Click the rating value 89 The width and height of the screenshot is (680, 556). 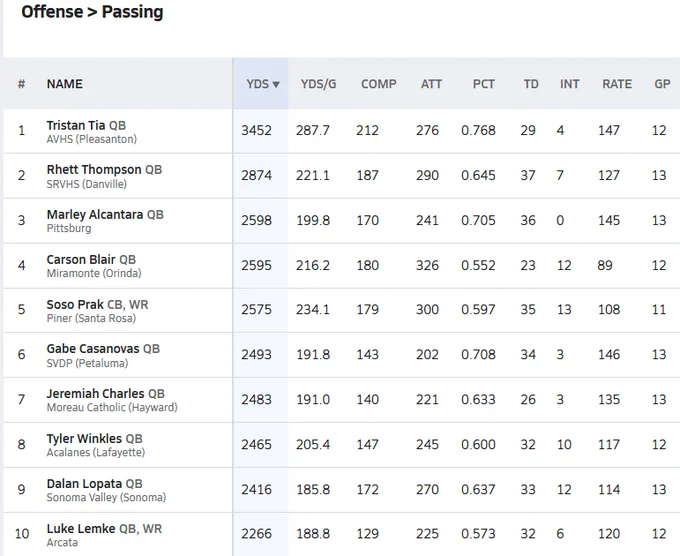point(605,265)
